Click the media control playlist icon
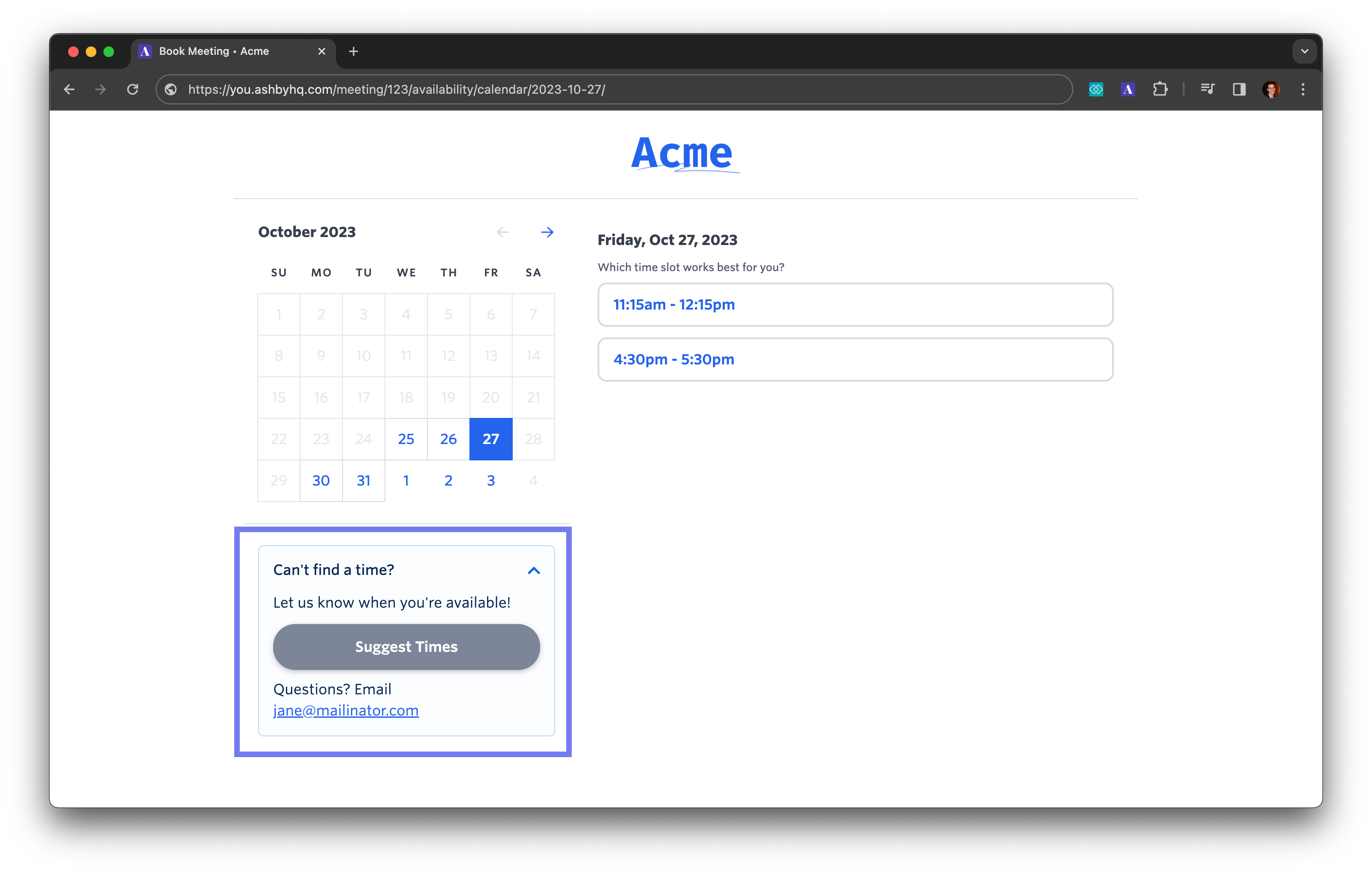 tap(1207, 89)
